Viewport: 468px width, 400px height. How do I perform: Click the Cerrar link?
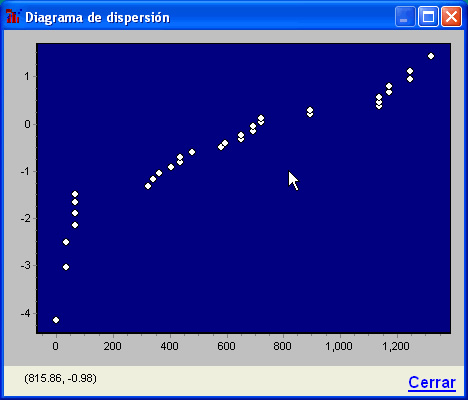432,382
